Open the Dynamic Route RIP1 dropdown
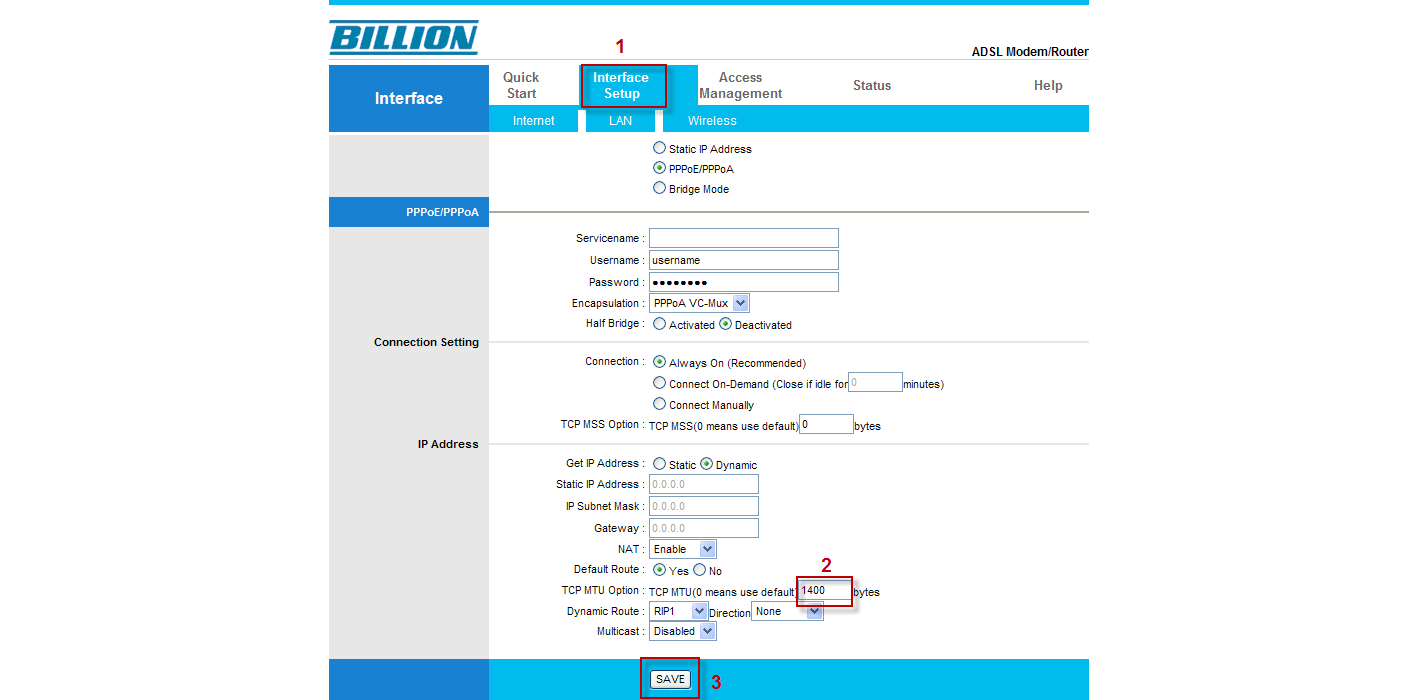The height and width of the screenshot is (700, 1419). point(678,611)
